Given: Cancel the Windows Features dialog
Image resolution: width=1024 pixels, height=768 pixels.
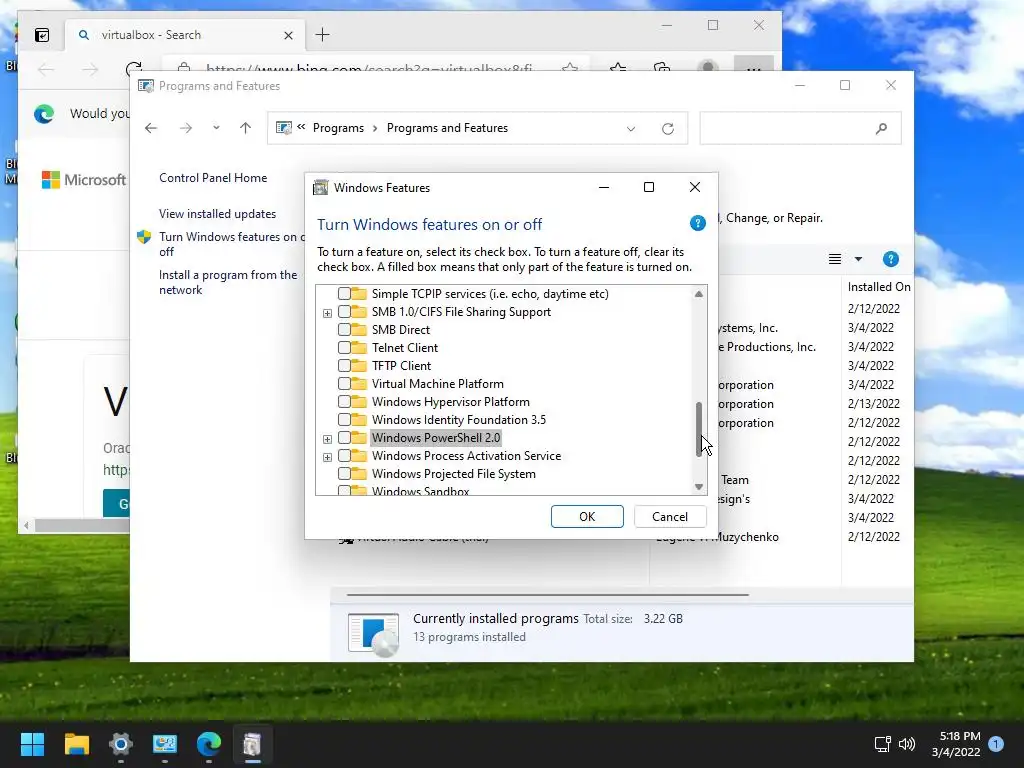Looking at the screenshot, I should (670, 517).
